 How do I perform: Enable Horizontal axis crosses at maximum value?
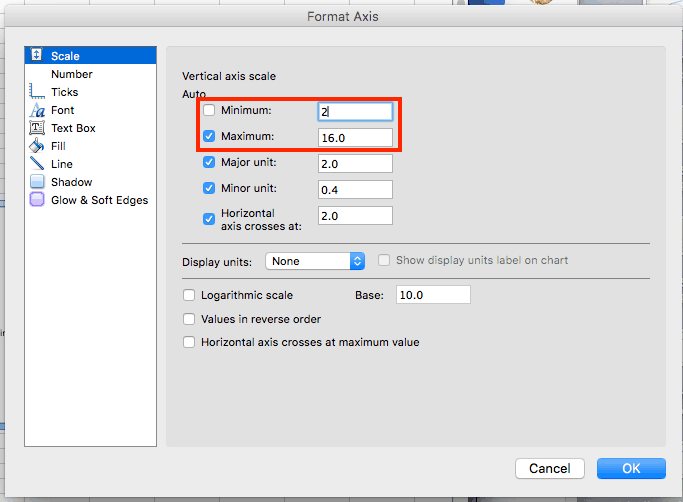pos(189,342)
